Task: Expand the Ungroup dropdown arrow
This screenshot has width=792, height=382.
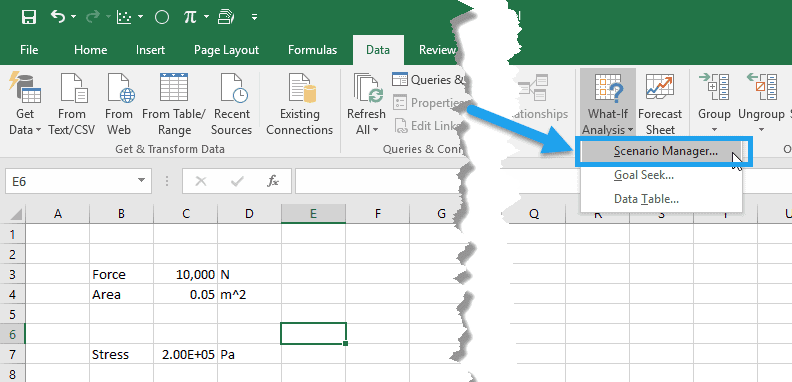Action: 761,130
